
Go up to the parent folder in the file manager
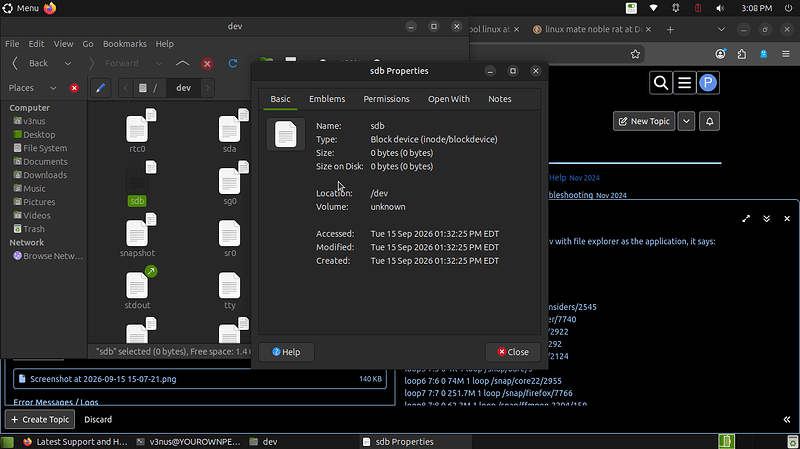point(182,63)
